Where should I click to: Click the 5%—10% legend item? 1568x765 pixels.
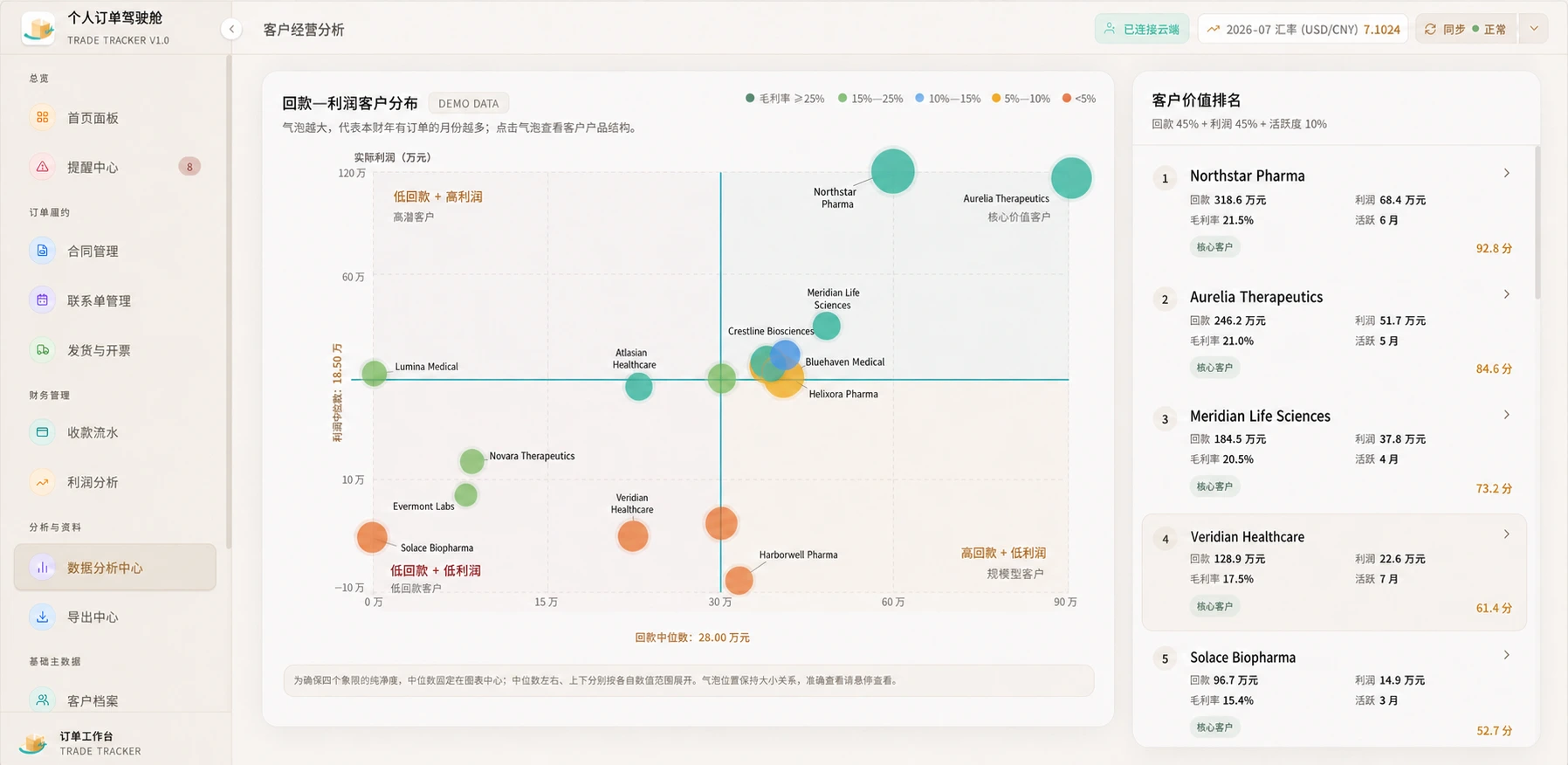pos(1021,99)
